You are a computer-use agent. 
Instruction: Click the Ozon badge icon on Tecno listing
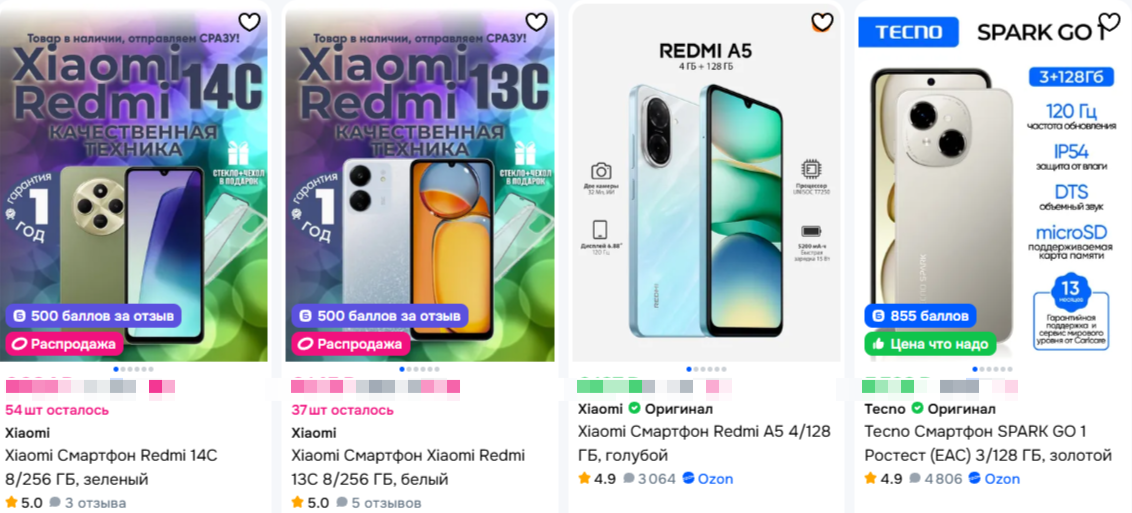[975, 478]
